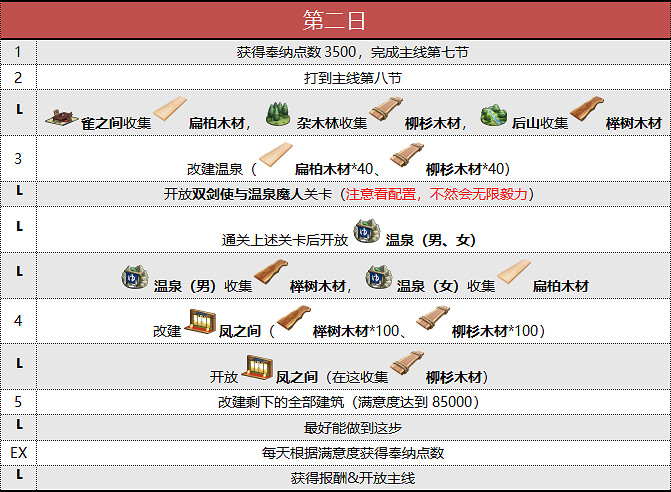
Task: Click the 扁柏木材 plank icon after 雀之间收集
Action: [x=170, y=109]
